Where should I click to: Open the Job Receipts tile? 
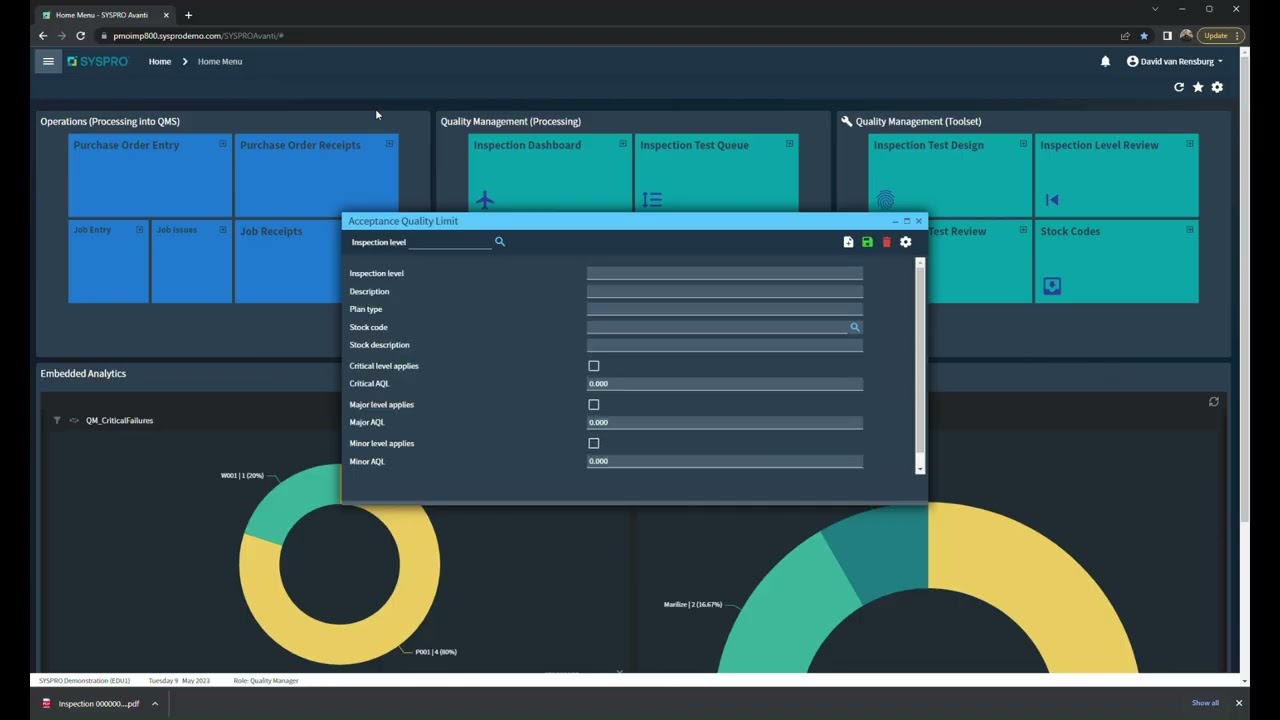pos(288,262)
